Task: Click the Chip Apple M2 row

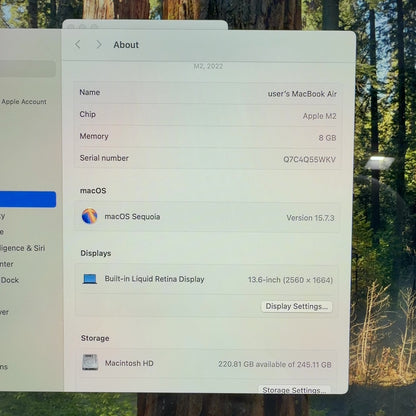Action: tap(207, 115)
